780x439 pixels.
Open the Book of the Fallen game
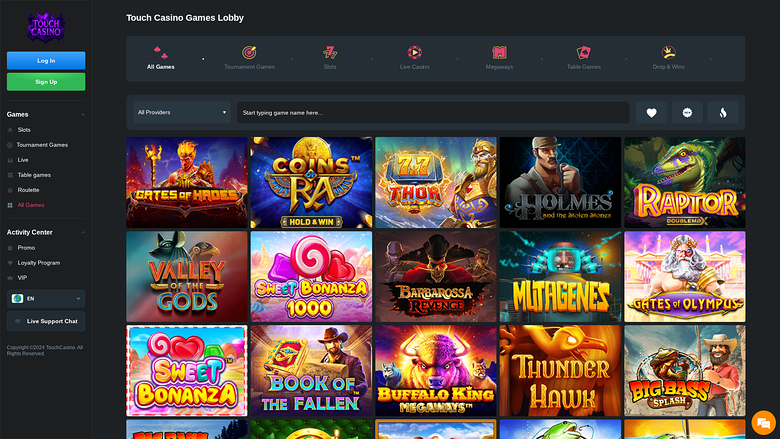click(311, 370)
